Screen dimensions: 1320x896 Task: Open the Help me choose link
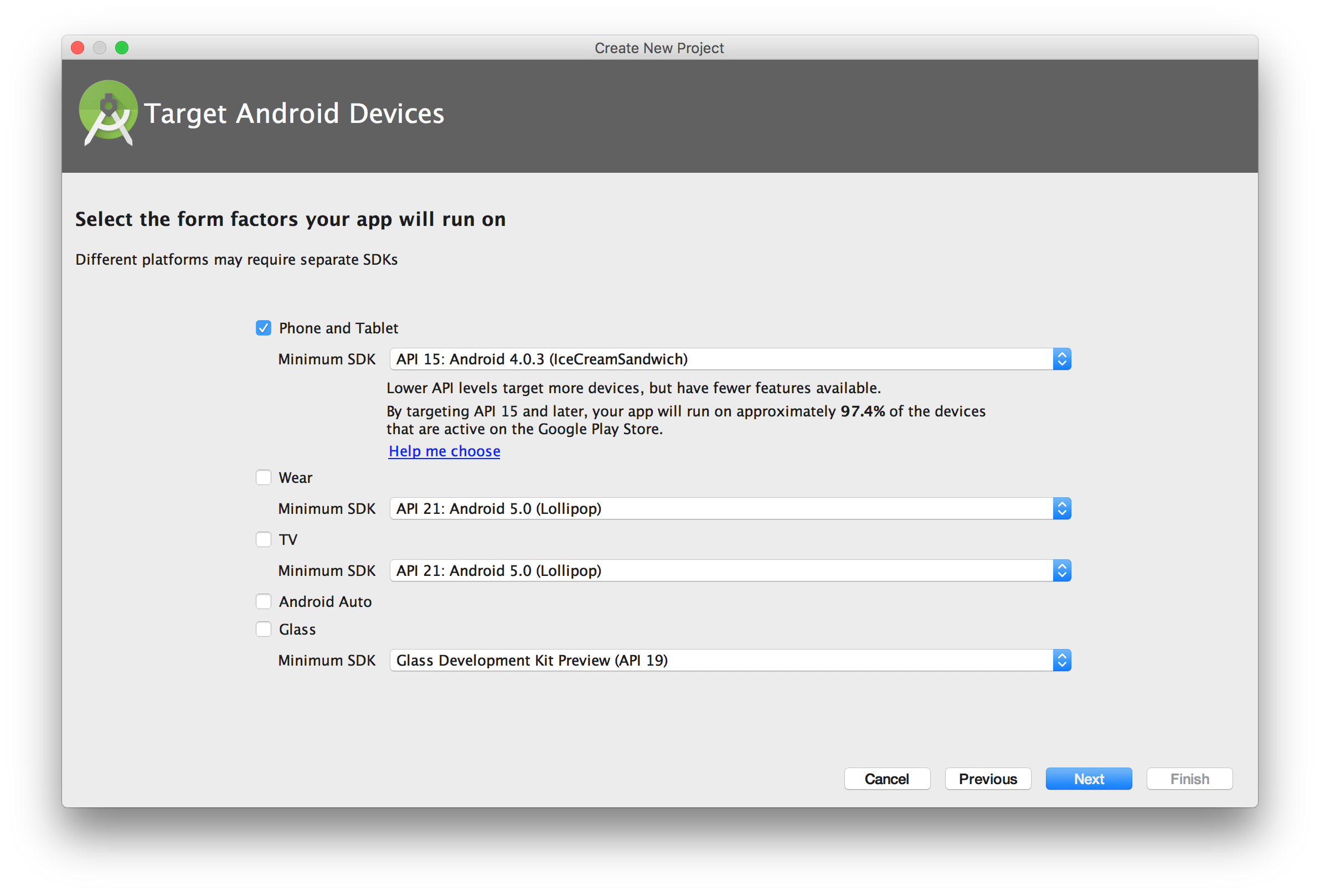coord(444,451)
